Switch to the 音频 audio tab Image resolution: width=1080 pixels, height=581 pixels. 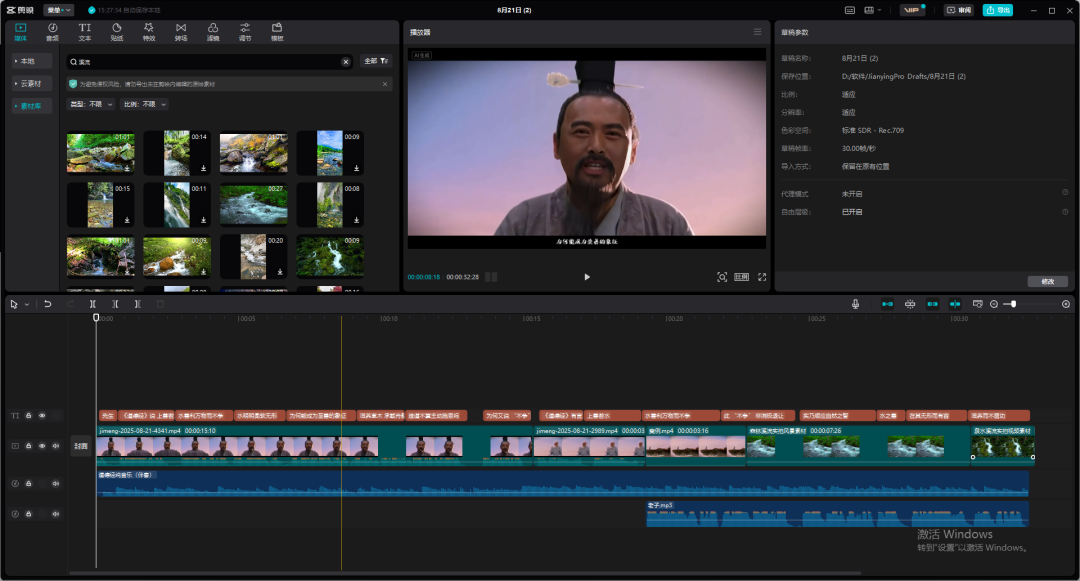click(52, 32)
